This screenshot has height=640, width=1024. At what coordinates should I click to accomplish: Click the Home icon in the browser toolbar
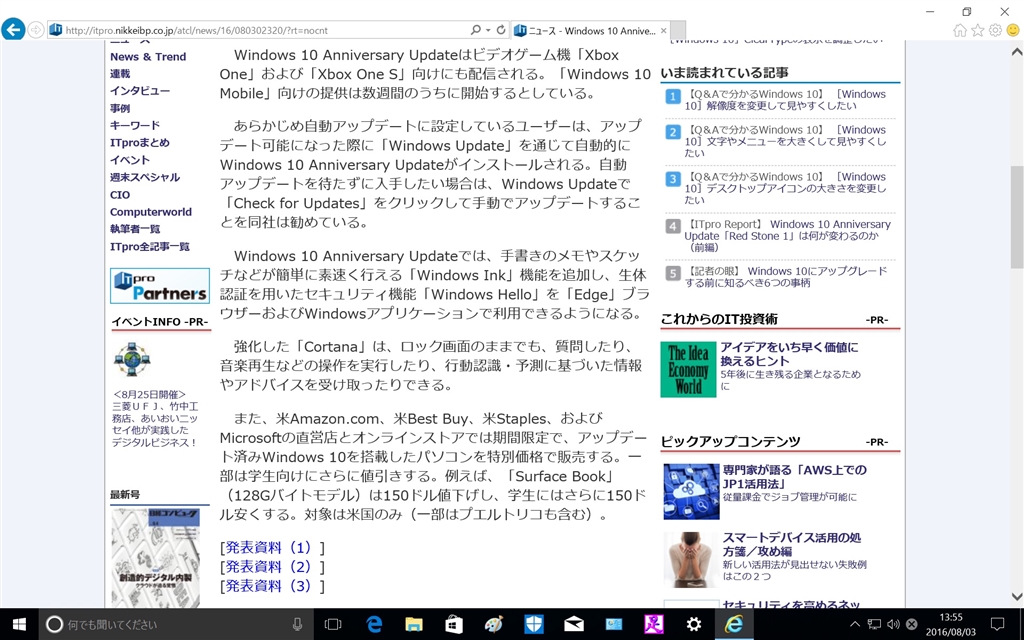pyautogui.click(x=959, y=30)
